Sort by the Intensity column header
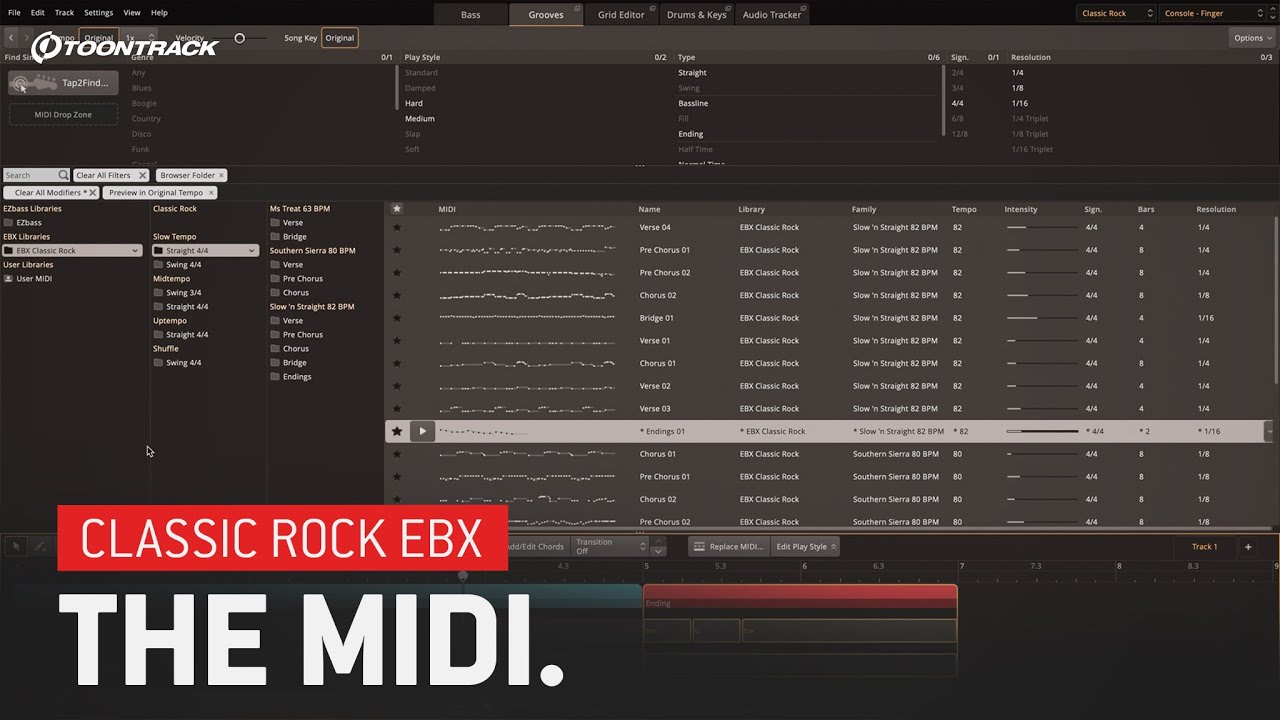The width and height of the screenshot is (1280, 720). pyautogui.click(x=1021, y=209)
